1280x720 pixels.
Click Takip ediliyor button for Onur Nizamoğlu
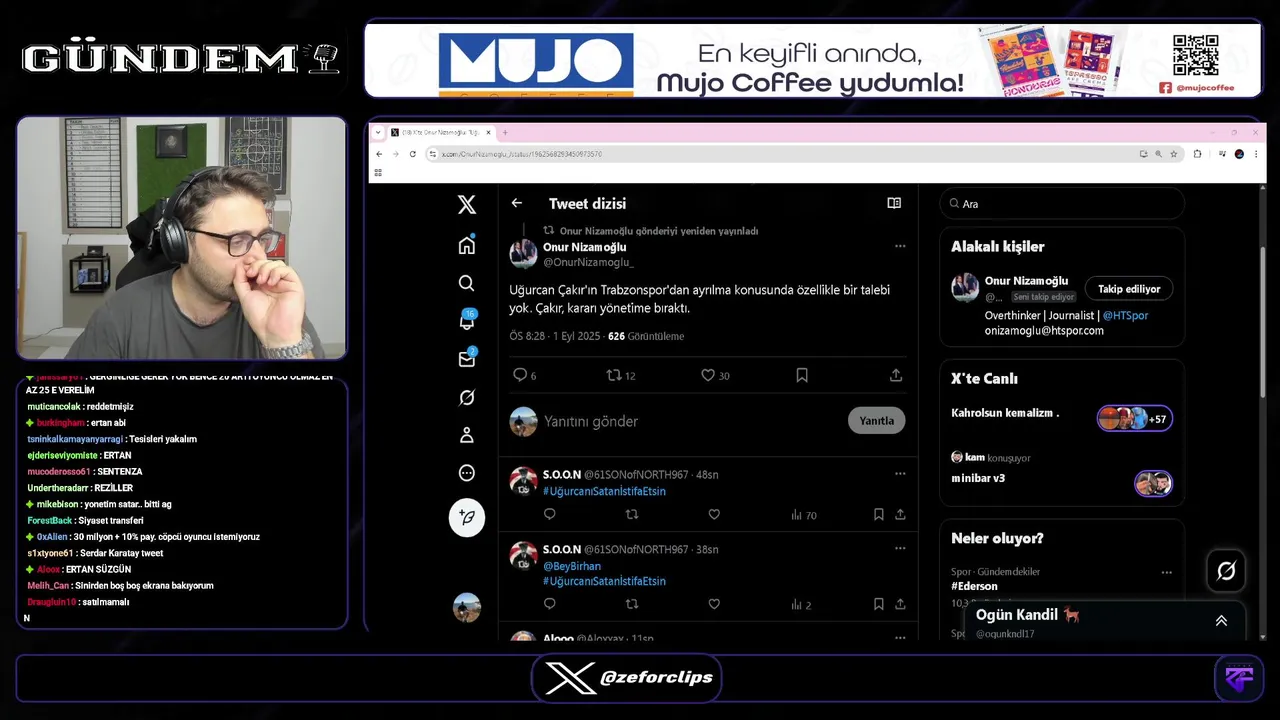coord(1129,289)
